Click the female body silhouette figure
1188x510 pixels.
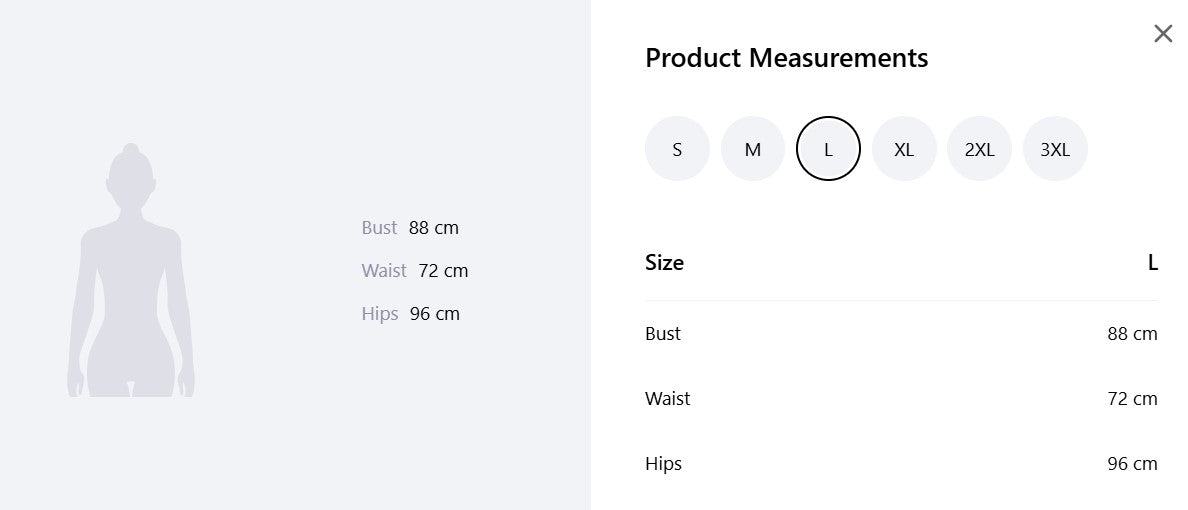coord(131,271)
